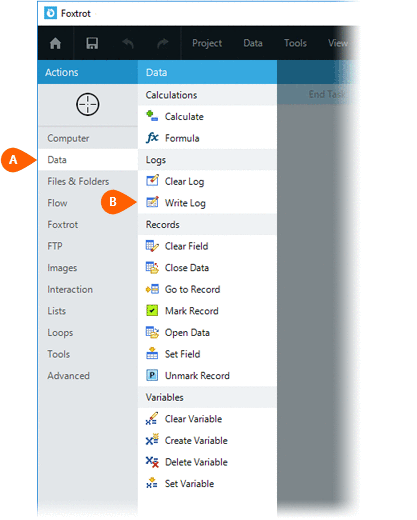Click the Open Data label
Screen dimensions: 417x520
click(x=187, y=333)
